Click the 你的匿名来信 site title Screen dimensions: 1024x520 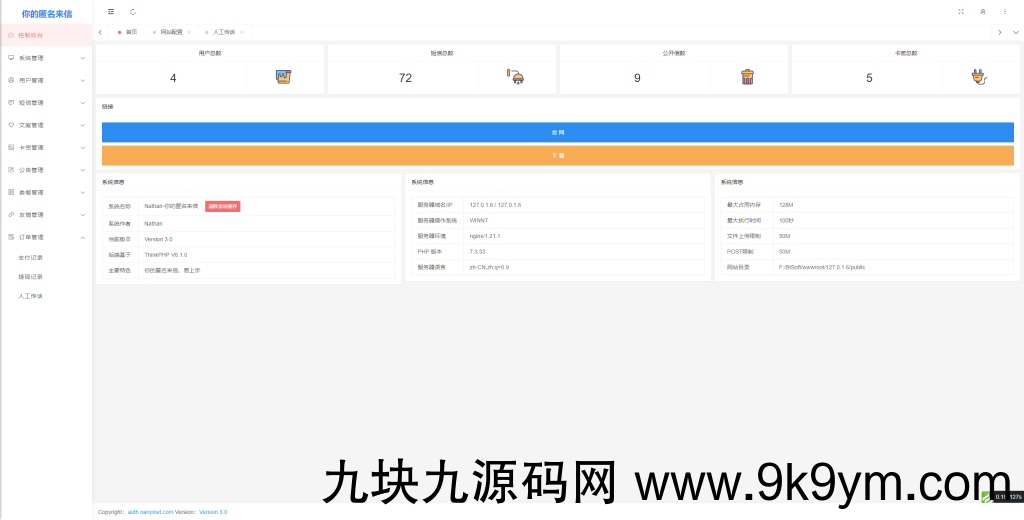pyautogui.click(x=46, y=13)
